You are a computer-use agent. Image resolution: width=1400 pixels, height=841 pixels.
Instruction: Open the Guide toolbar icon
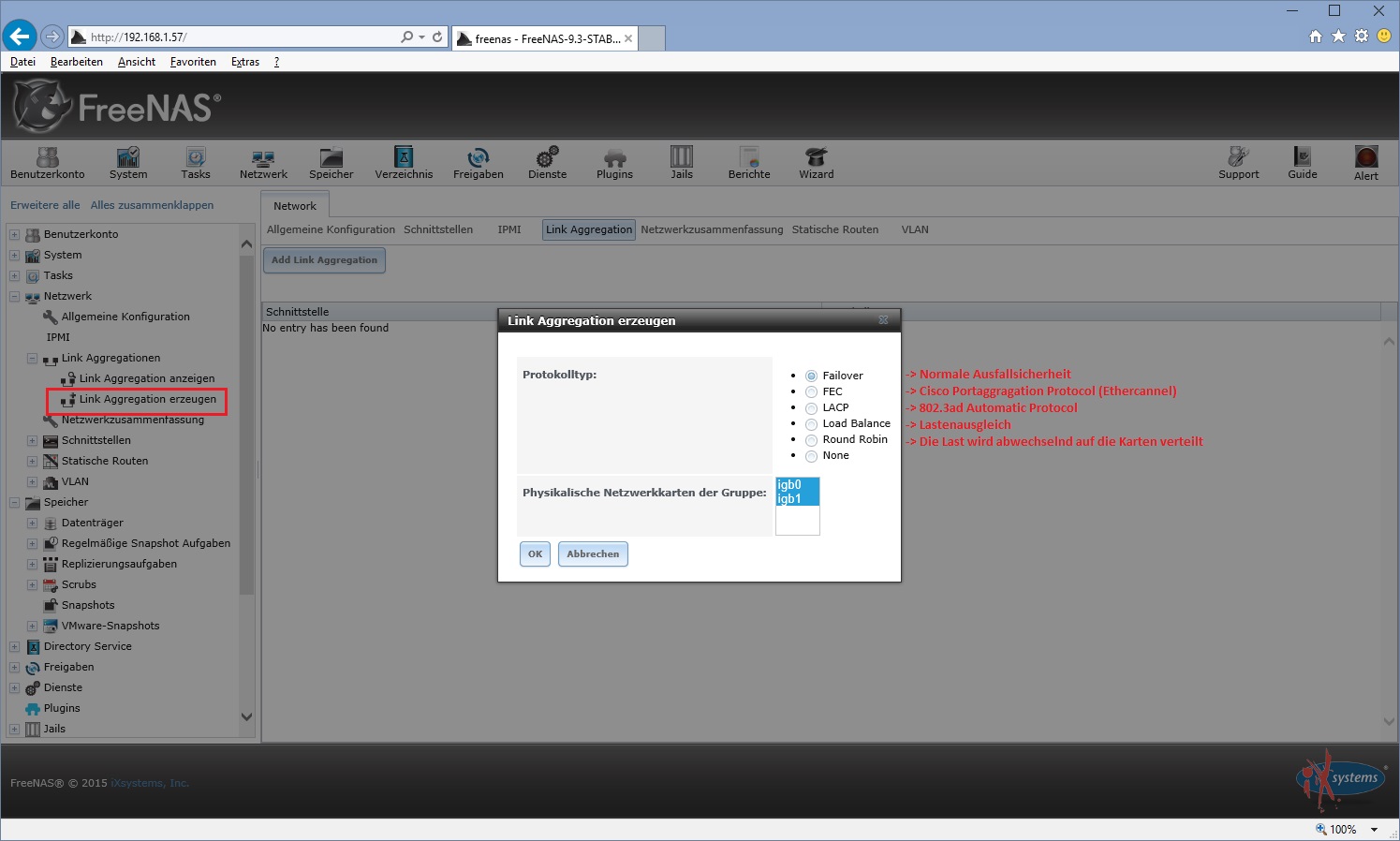tap(1303, 162)
